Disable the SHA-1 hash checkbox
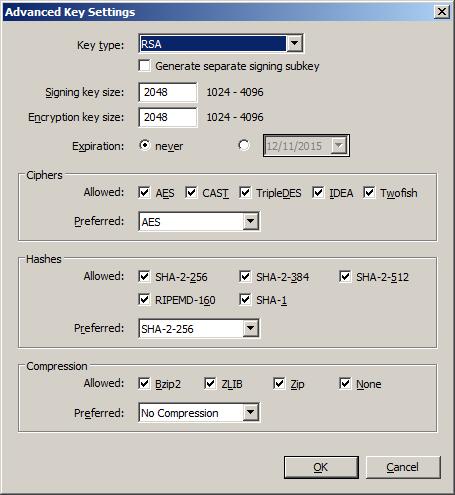455x495 pixels. [x=245, y=299]
